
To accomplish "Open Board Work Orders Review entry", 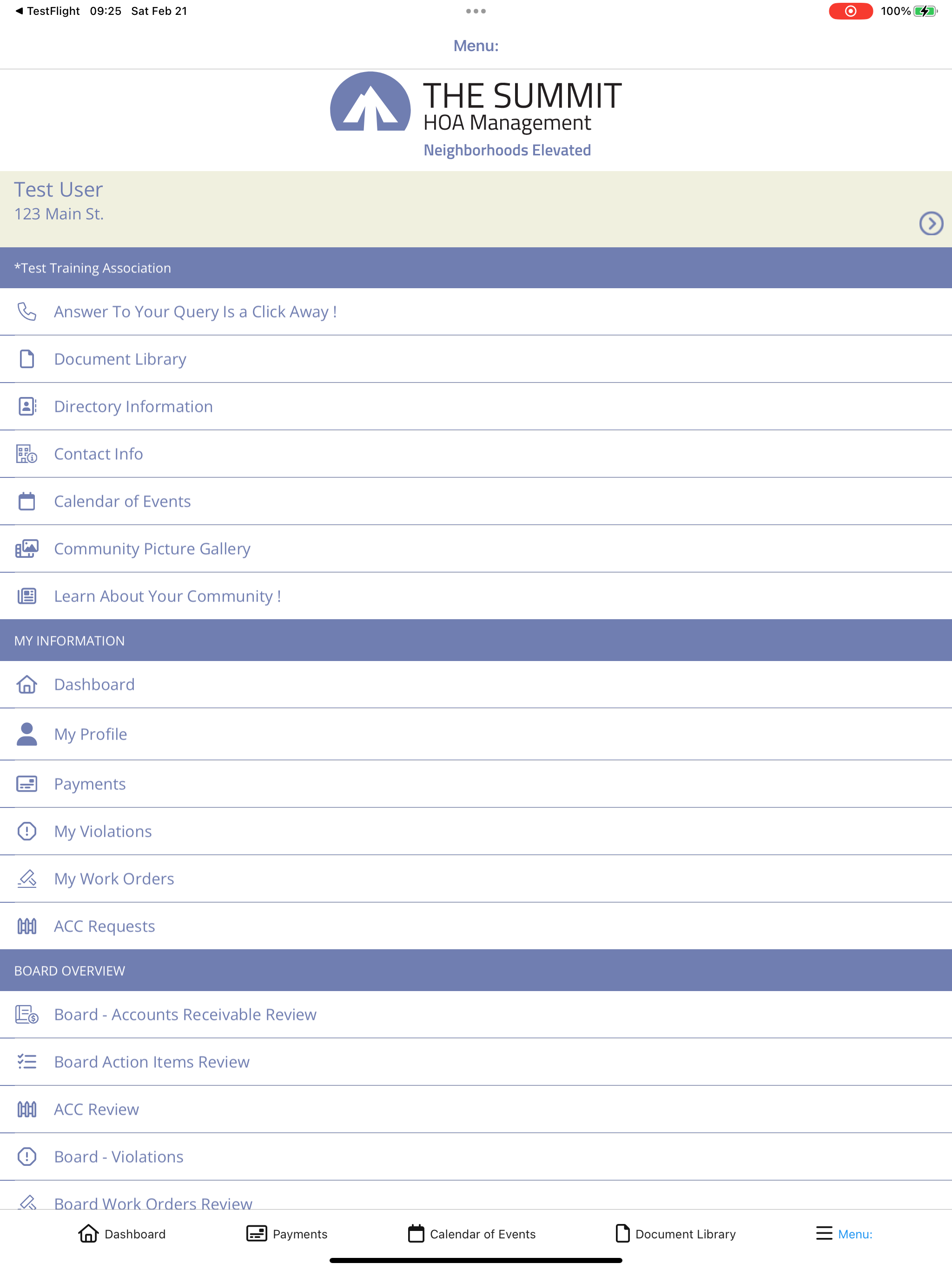I will 476,1195.
